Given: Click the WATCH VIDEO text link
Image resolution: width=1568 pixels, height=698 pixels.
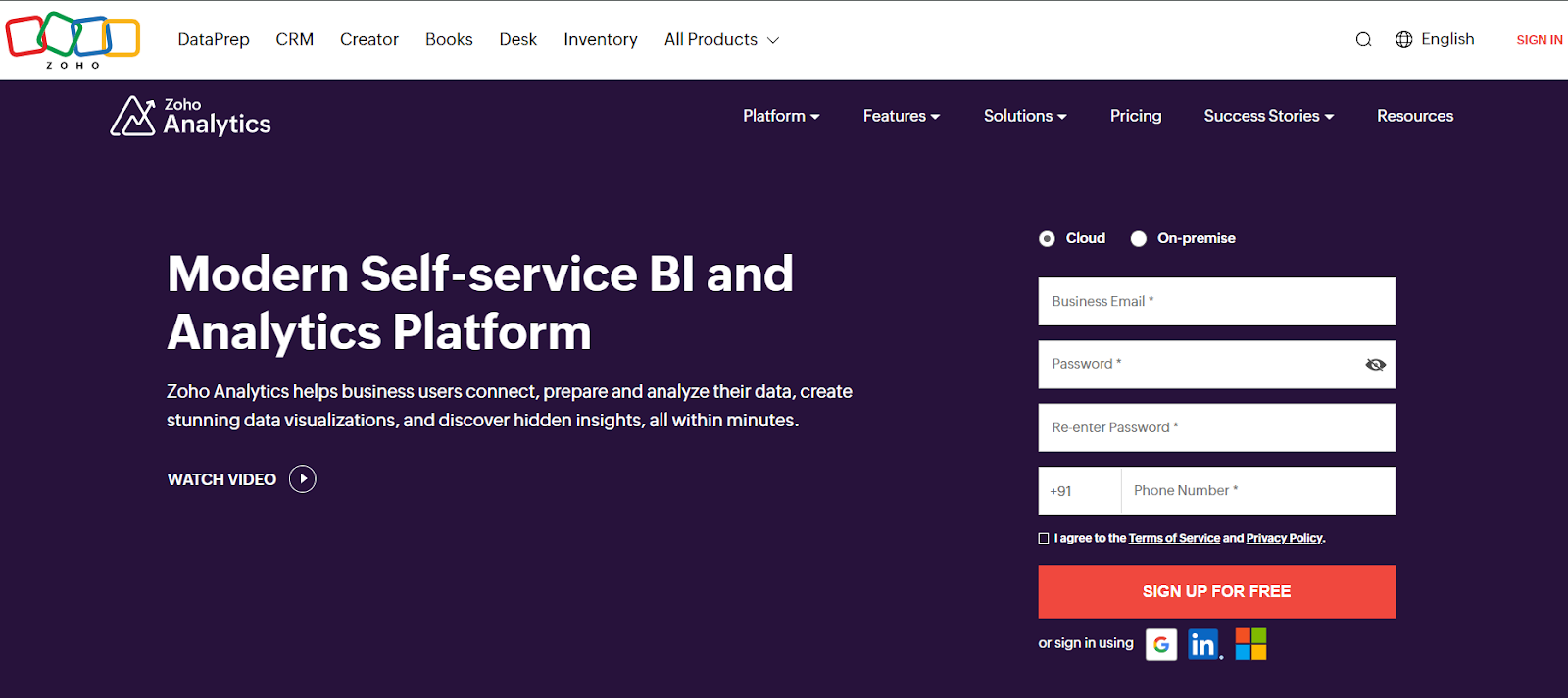Looking at the screenshot, I should point(221,479).
